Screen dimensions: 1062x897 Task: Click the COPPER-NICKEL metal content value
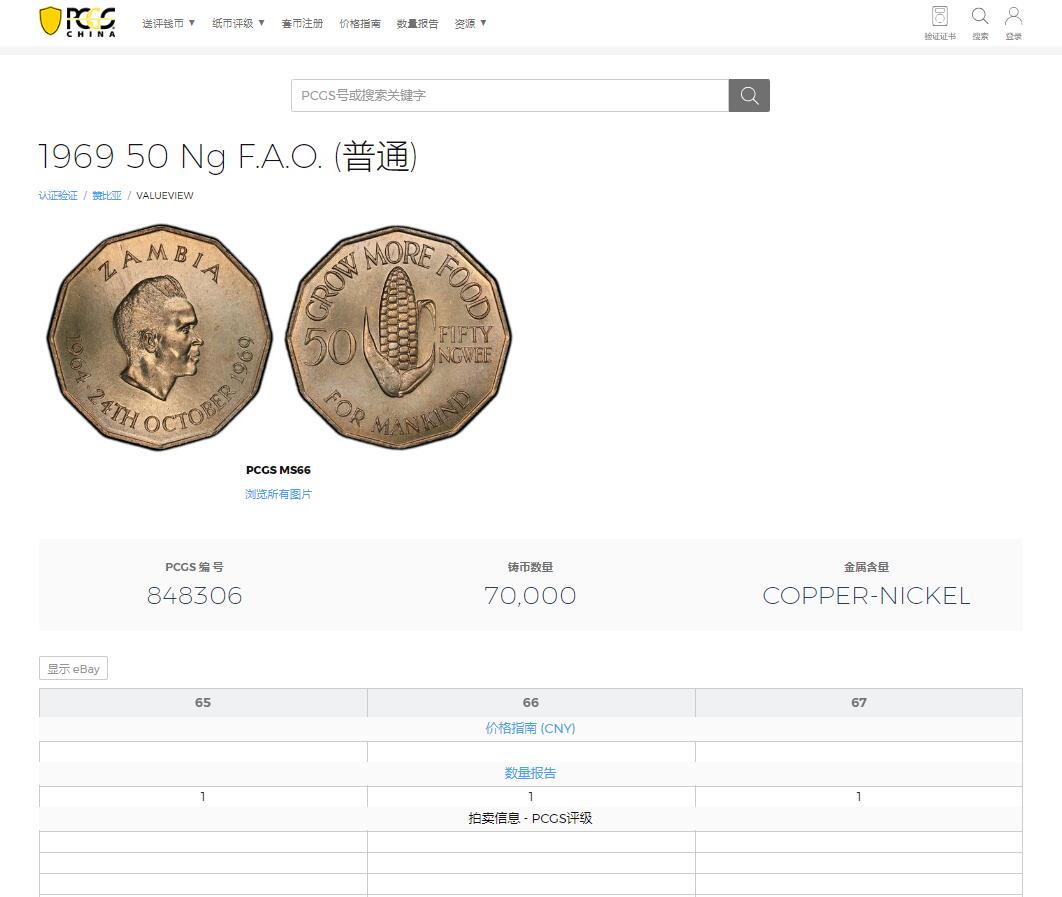click(866, 596)
